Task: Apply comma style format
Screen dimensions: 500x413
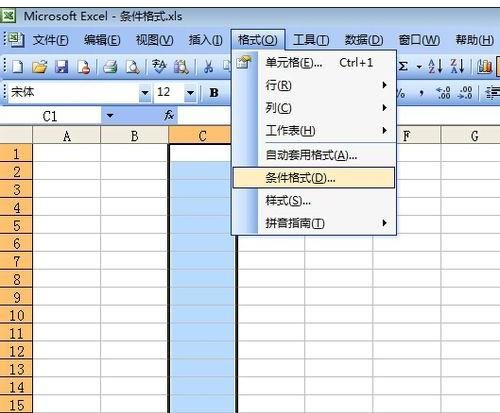Action: (421, 92)
